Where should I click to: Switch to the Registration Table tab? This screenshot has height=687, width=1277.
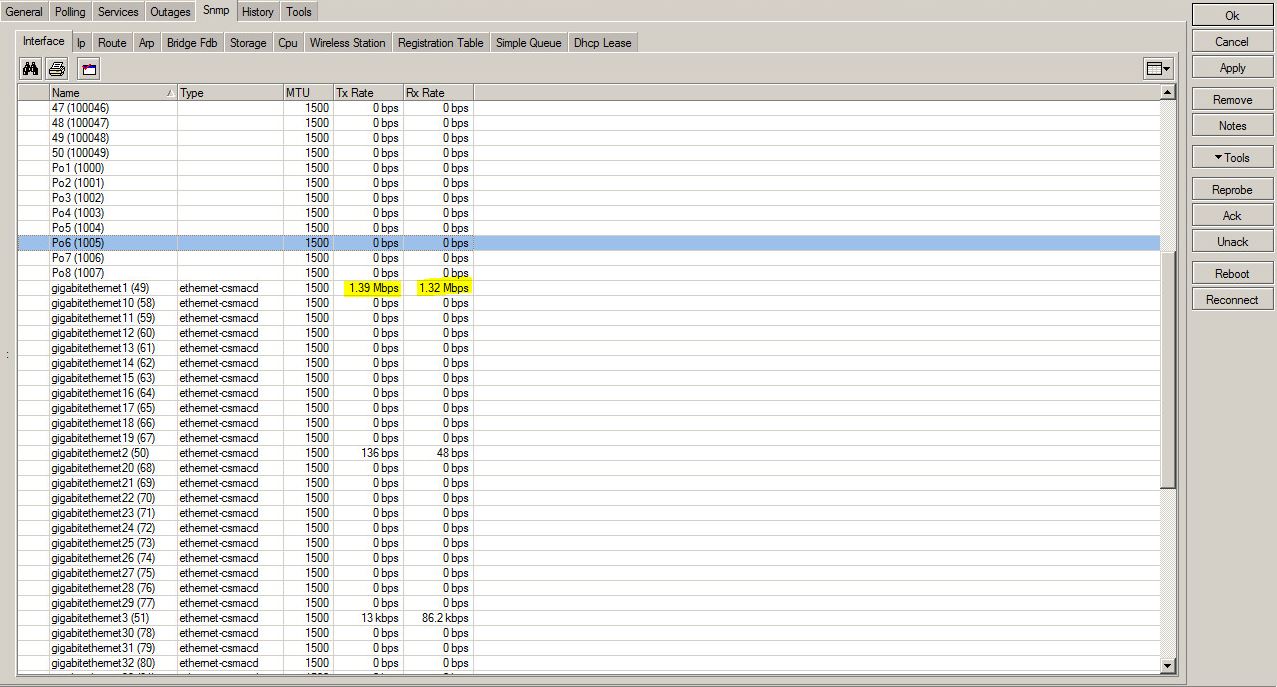(x=440, y=42)
